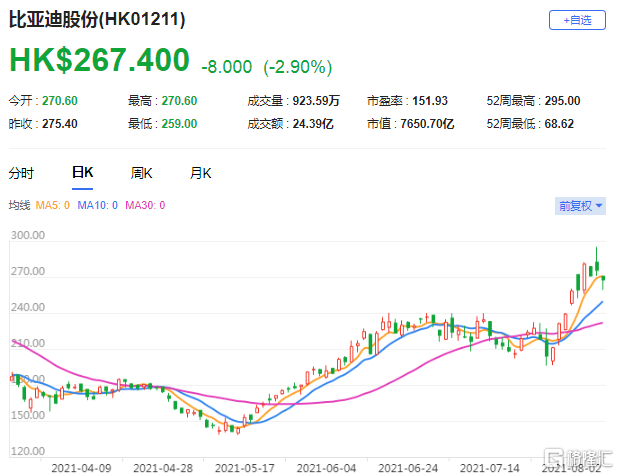This screenshot has width=619, height=475.
Task: Select the 日K chart tab
Action: pos(83,173)
